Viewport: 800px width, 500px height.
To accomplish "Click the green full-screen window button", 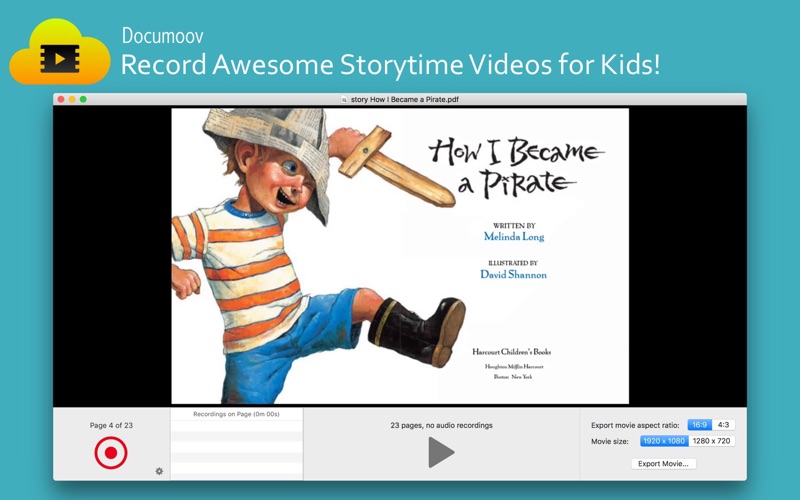I will point(83,99).
